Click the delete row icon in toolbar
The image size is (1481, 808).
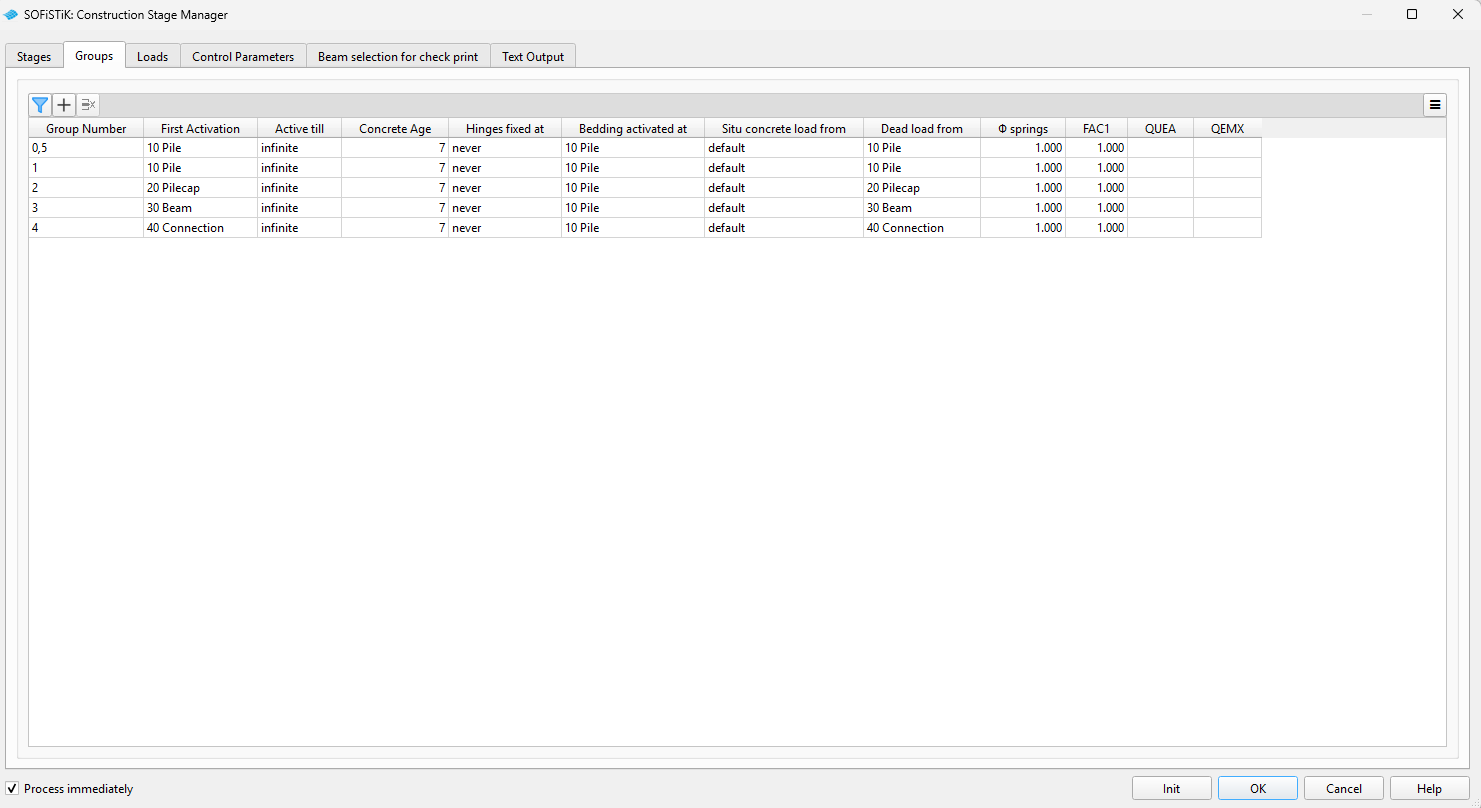(88, 105)
